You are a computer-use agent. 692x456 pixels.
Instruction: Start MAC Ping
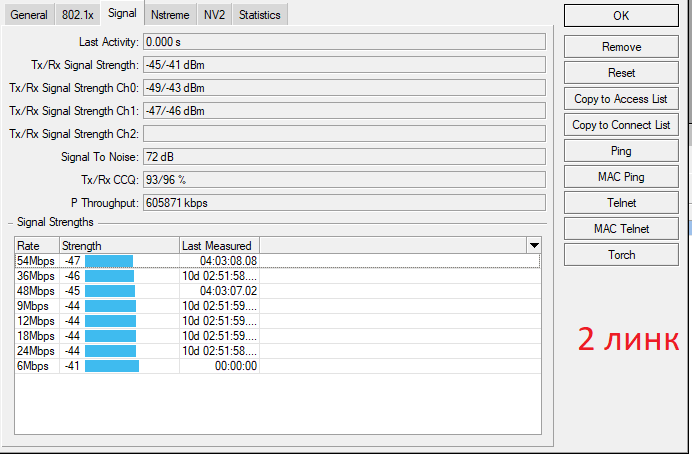621,177
